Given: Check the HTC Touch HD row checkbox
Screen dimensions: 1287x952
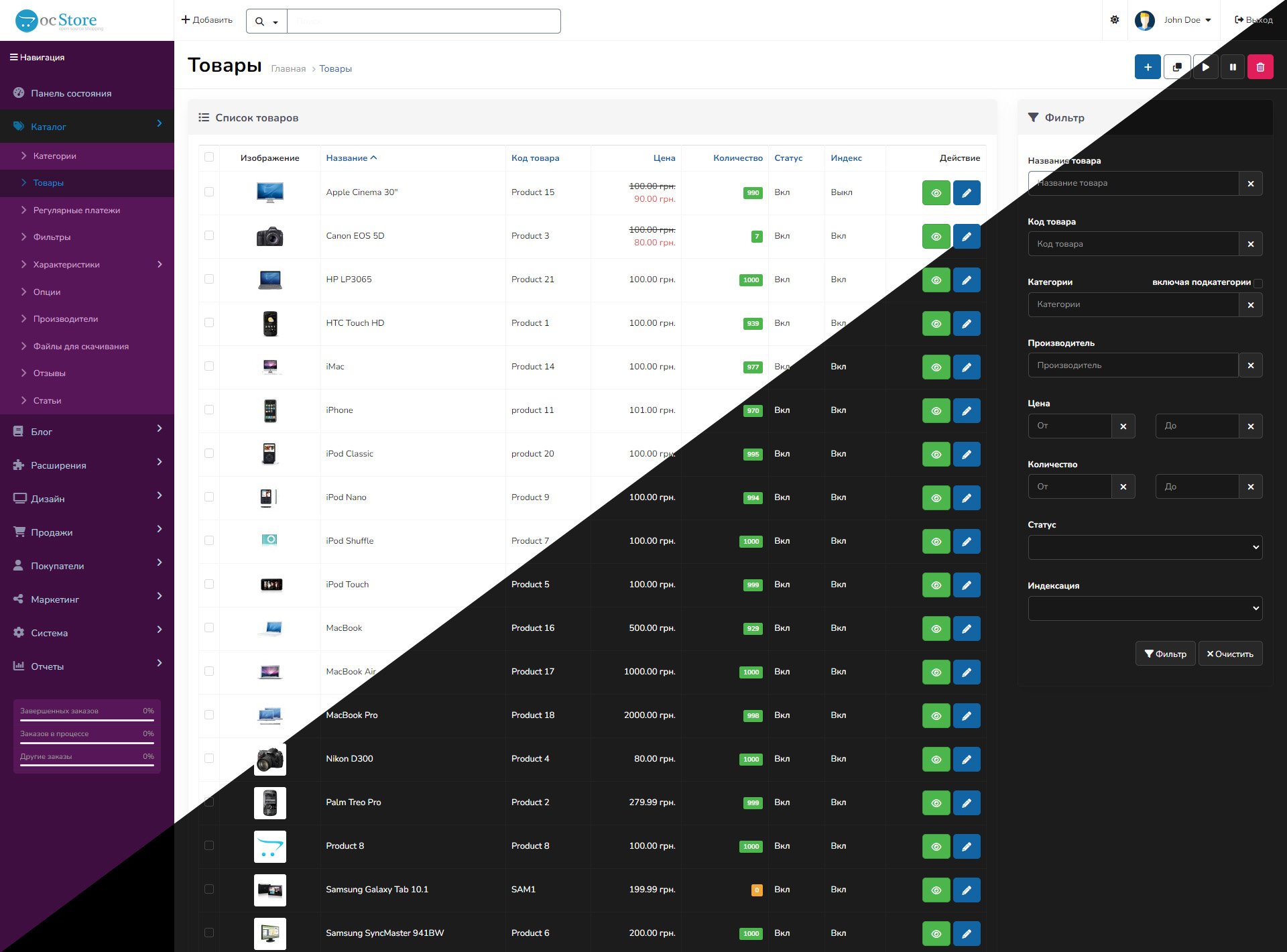Looking at the screenshot, I should (209, 322).
